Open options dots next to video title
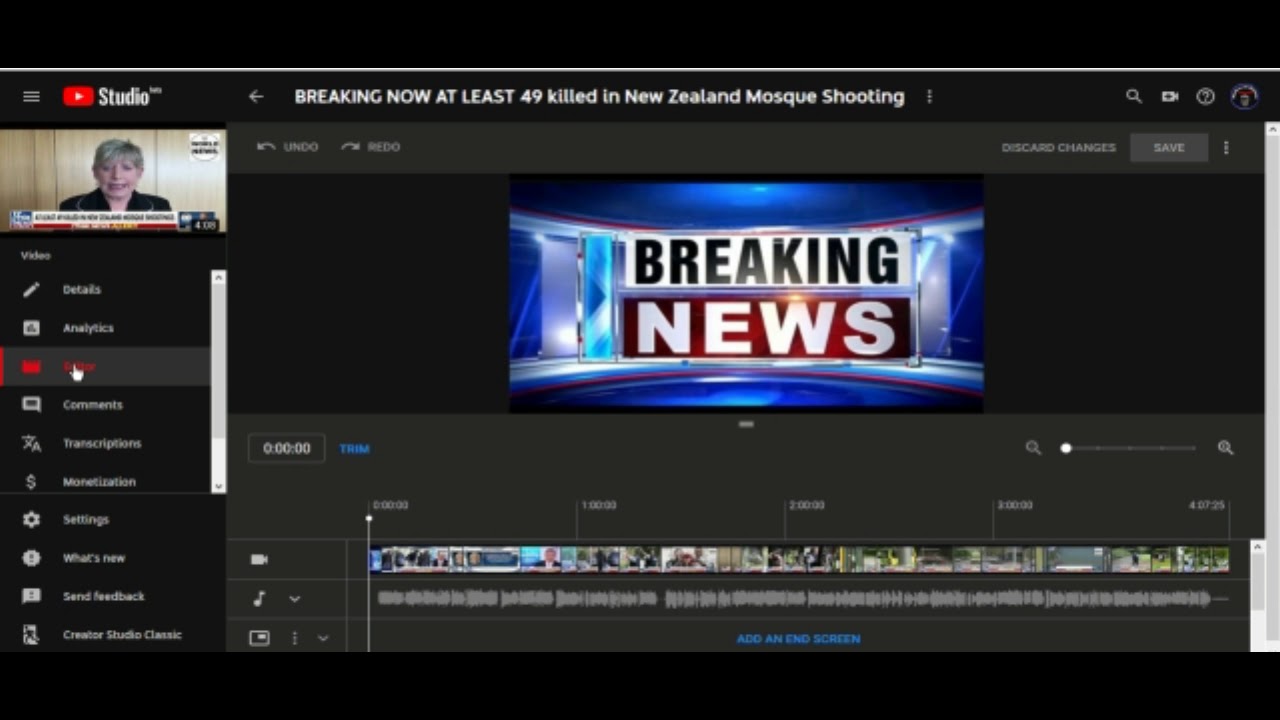The image size is (1280, 720). click(x=929, y=96)
